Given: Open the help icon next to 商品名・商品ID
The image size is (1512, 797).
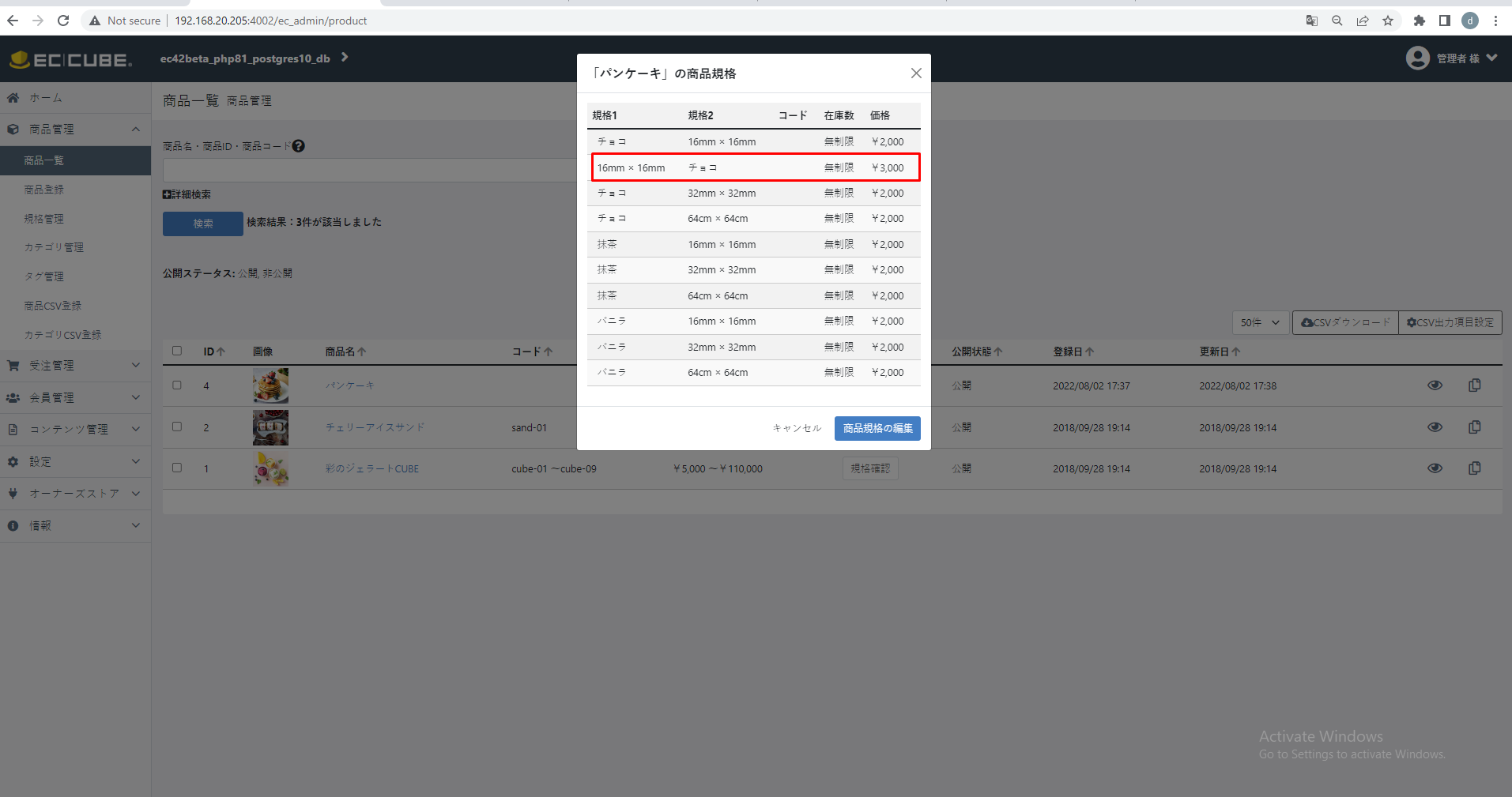Looking at the screenshot, I should (299, 145).
